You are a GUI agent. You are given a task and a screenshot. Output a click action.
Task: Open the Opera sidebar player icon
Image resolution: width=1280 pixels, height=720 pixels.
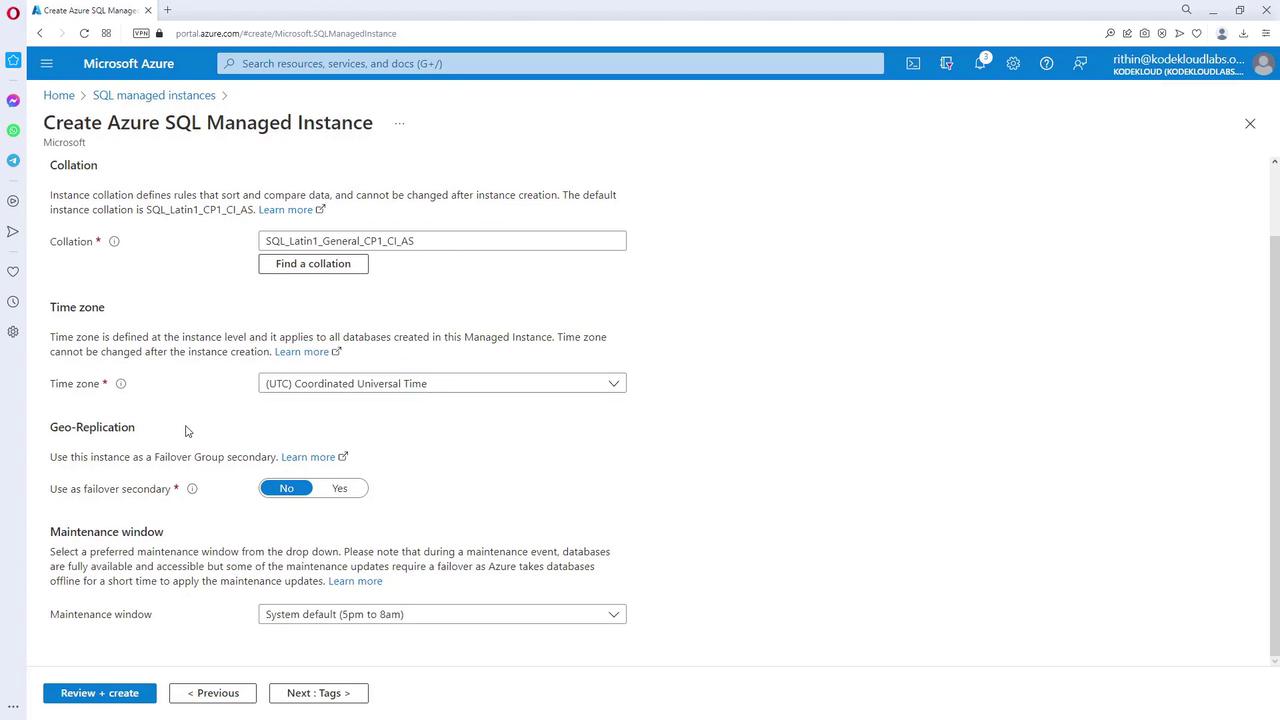(x=13, y=201)
